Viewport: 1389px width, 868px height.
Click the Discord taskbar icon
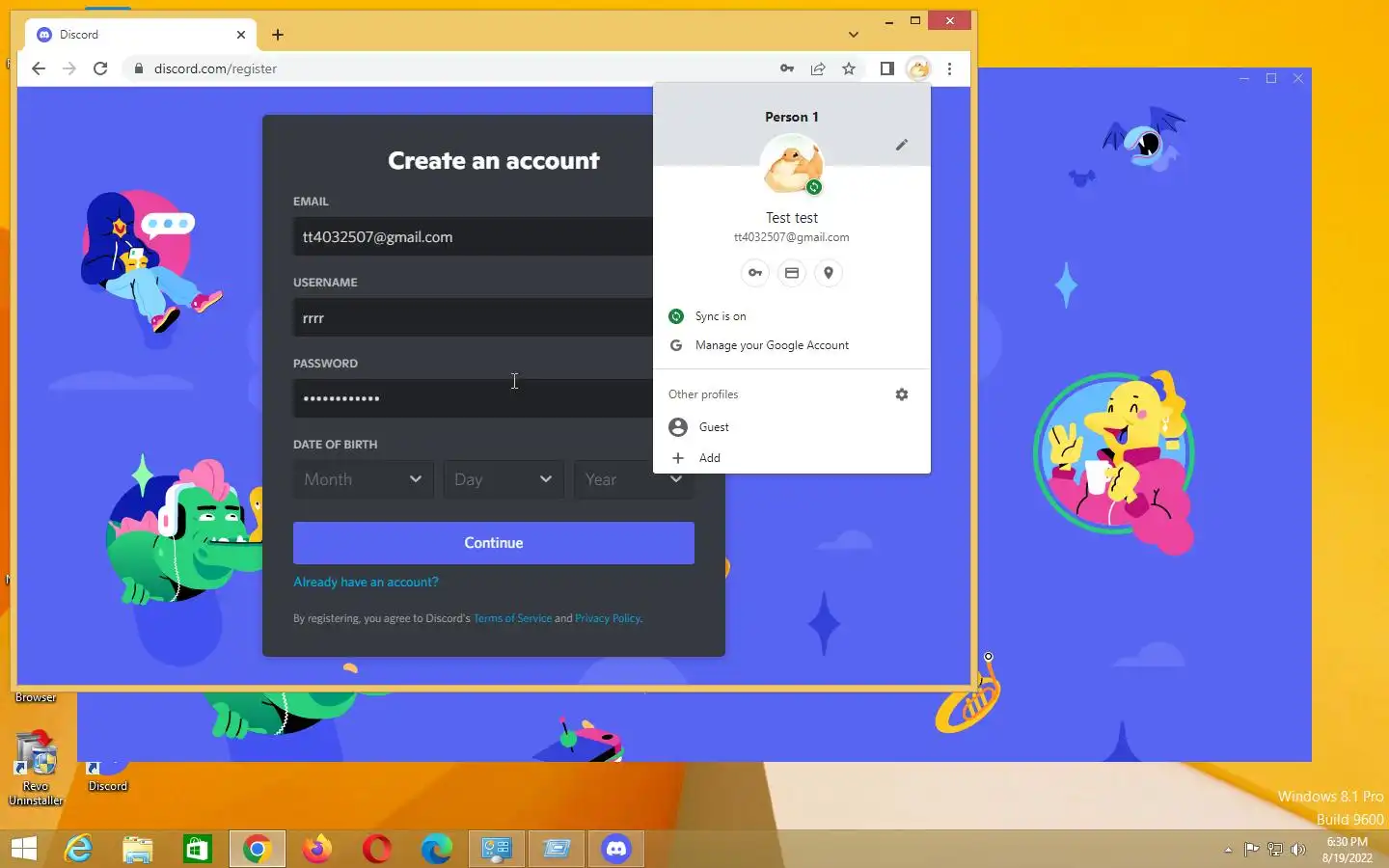[616, 849]
